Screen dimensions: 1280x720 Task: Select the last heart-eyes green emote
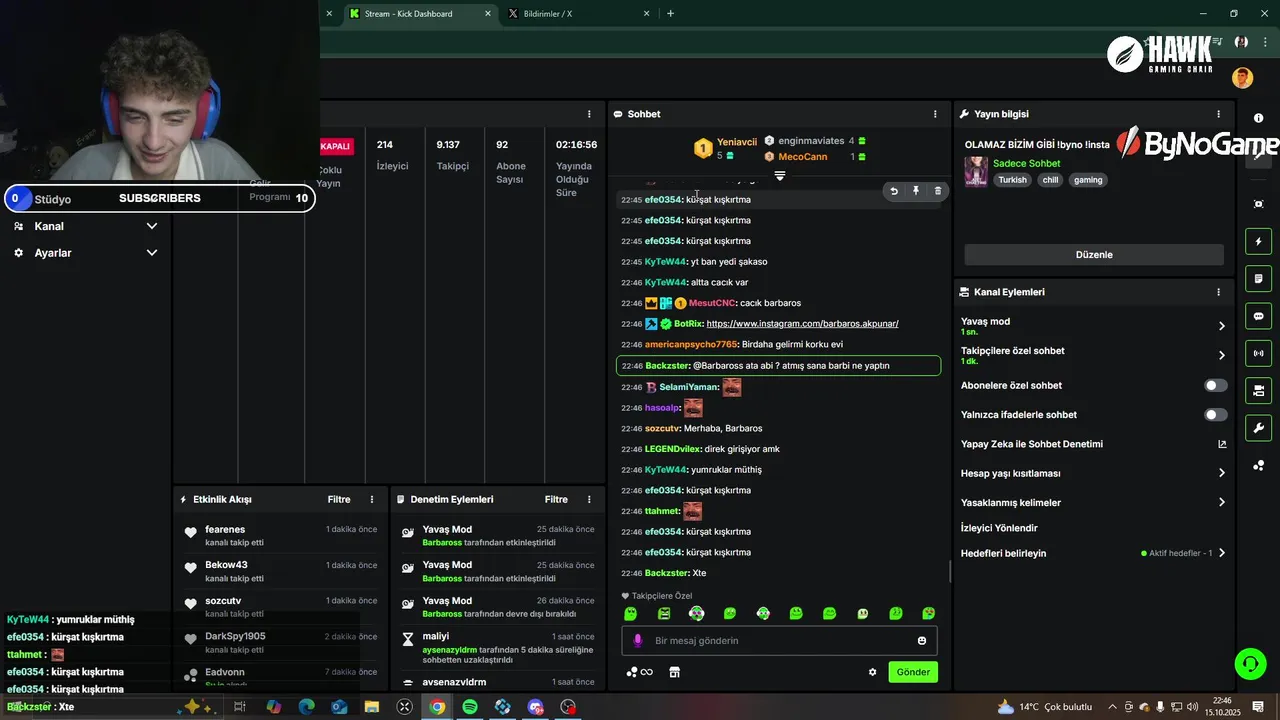928,613
